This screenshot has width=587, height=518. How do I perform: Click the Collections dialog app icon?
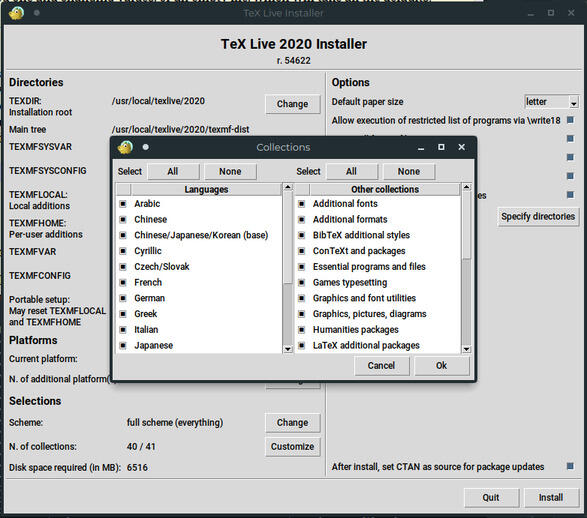[125, 147]
